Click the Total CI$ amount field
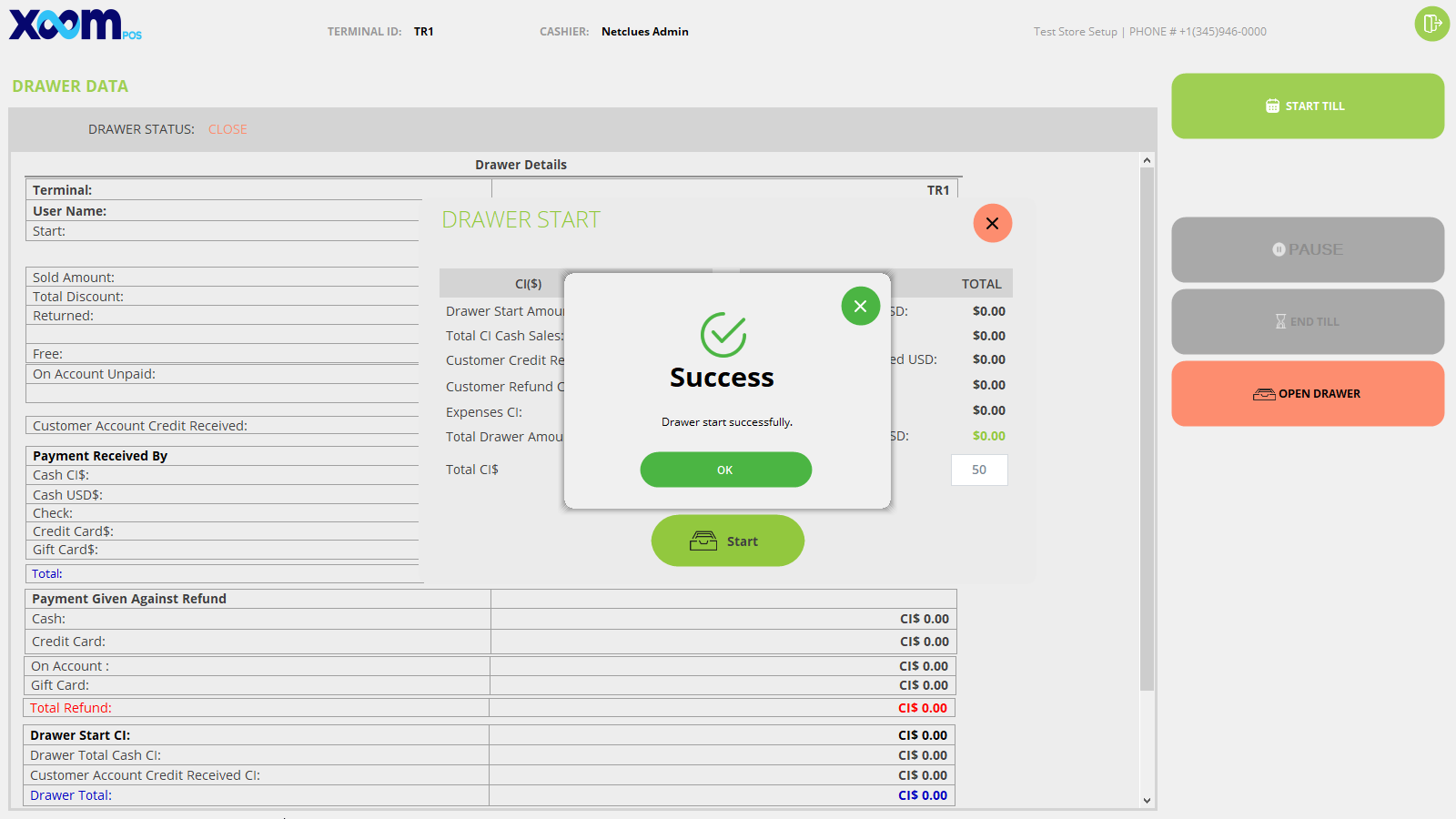The height and width of the screenshot is (819, 1456). (x=979, y=470)
